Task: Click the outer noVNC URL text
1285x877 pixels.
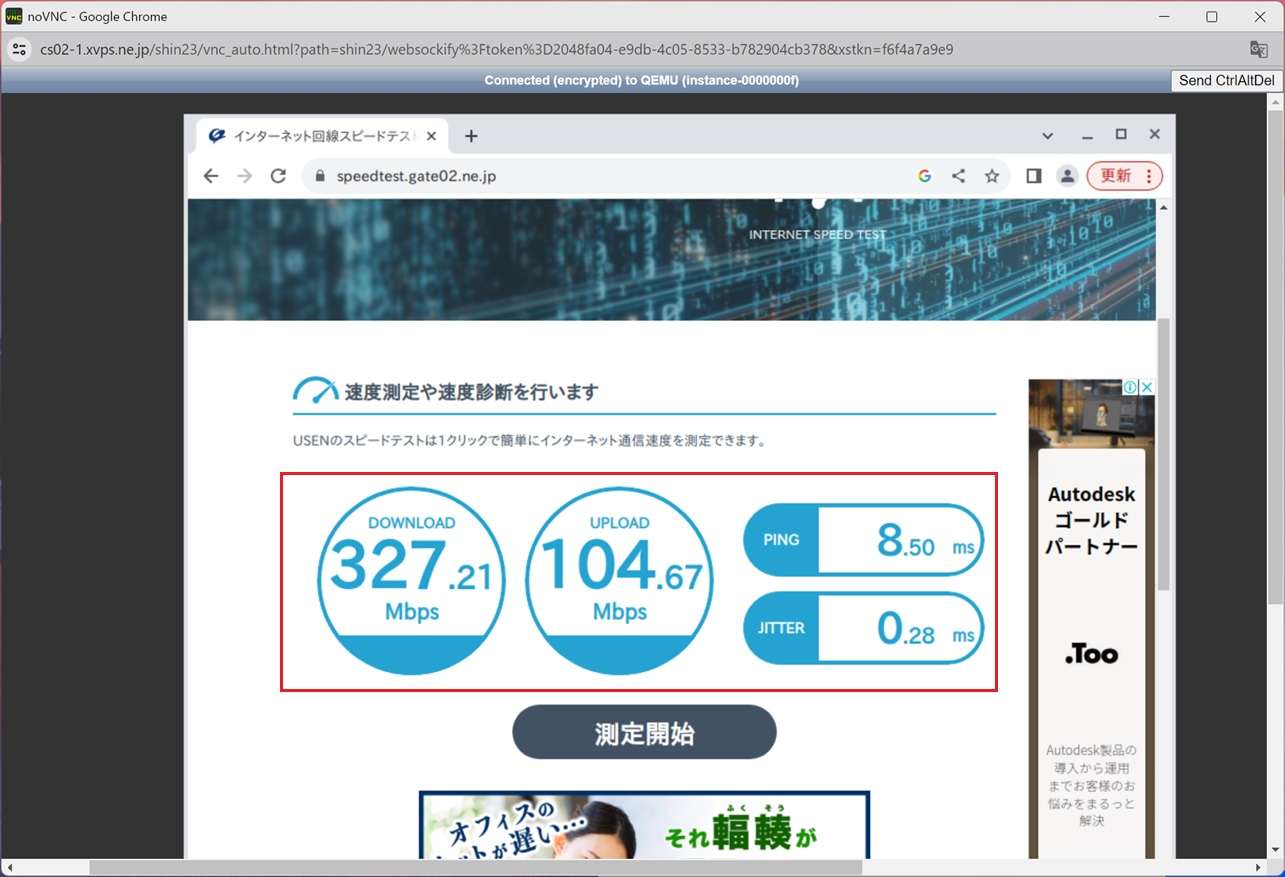Action: tap(496, 49)
